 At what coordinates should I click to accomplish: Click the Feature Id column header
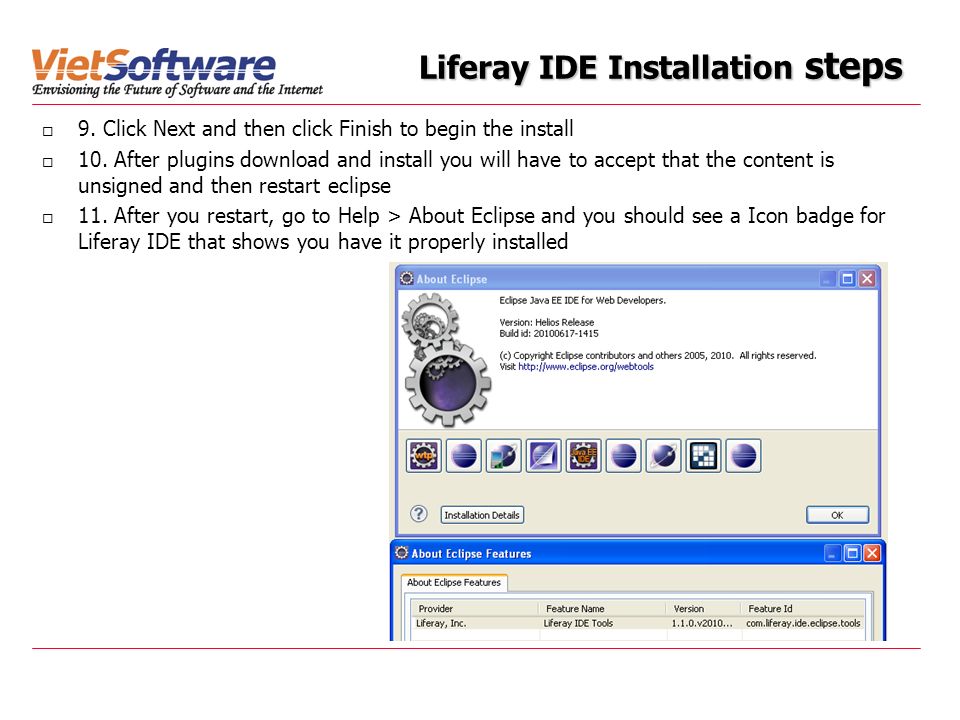(803, 609)
